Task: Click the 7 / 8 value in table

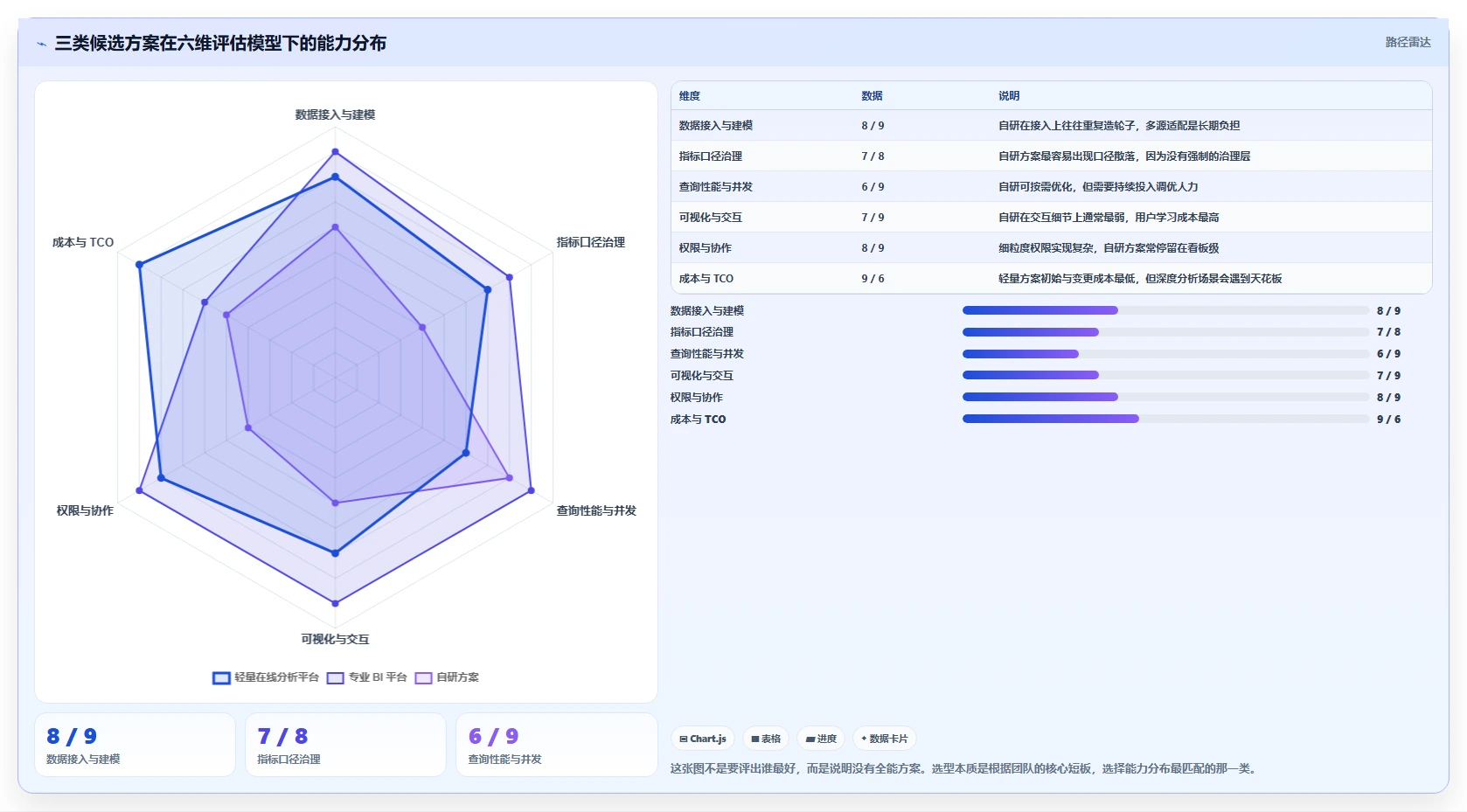Action: pos(873,156)
